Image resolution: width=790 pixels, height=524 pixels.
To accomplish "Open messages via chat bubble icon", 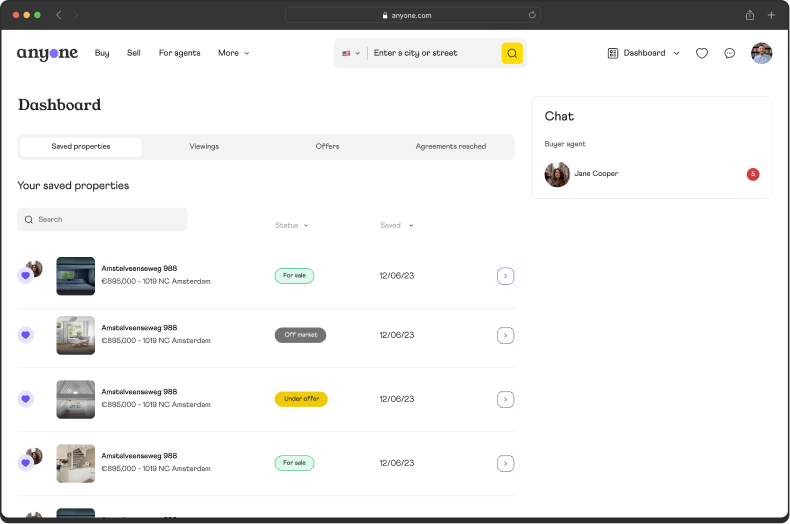I will point(730,53).
